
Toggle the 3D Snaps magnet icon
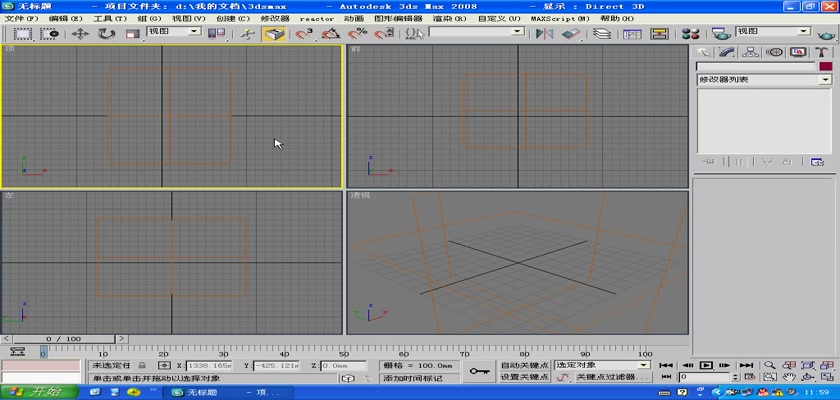[x=304, y=34]
